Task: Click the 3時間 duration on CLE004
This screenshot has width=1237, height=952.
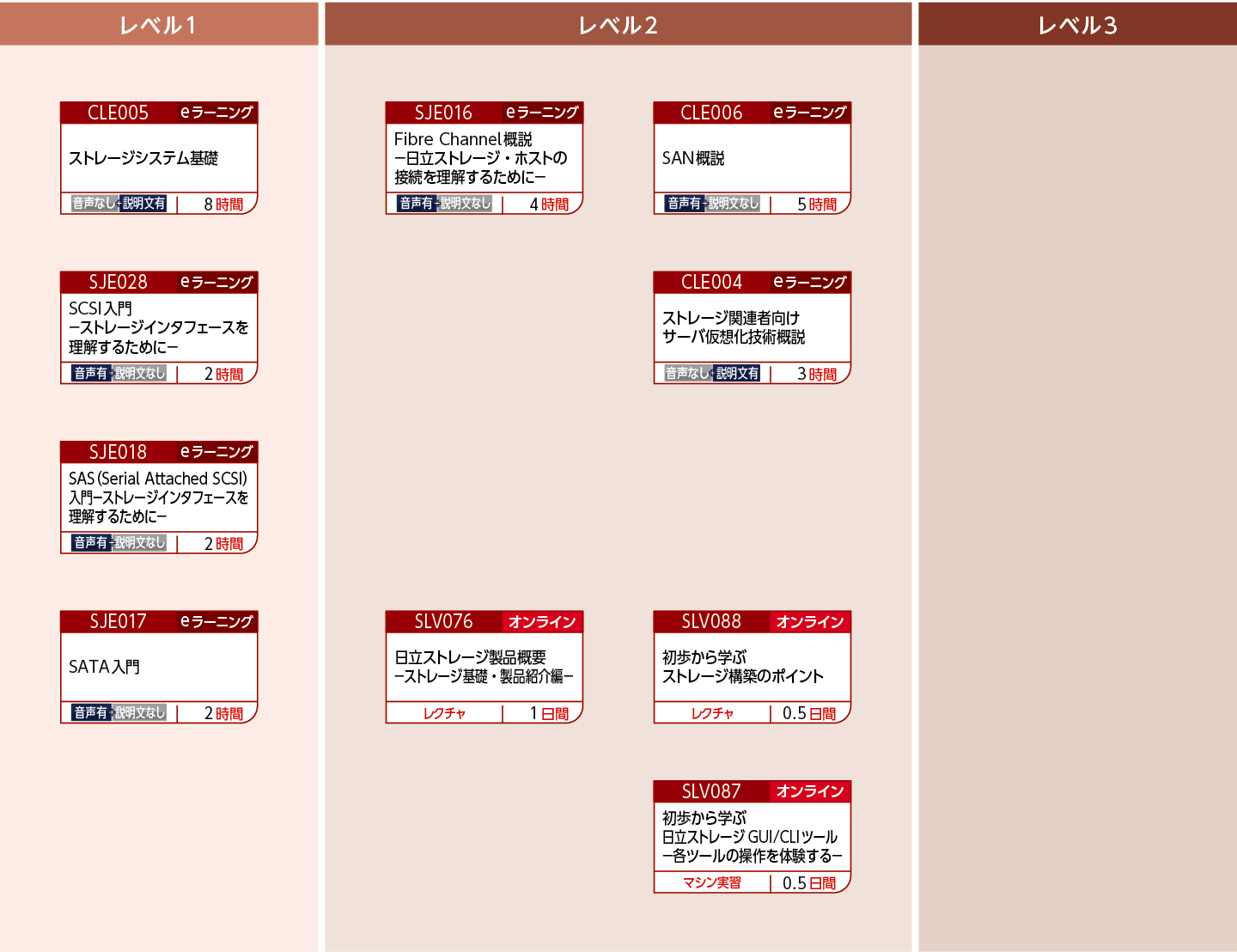Action: click(x=817, y=375)
